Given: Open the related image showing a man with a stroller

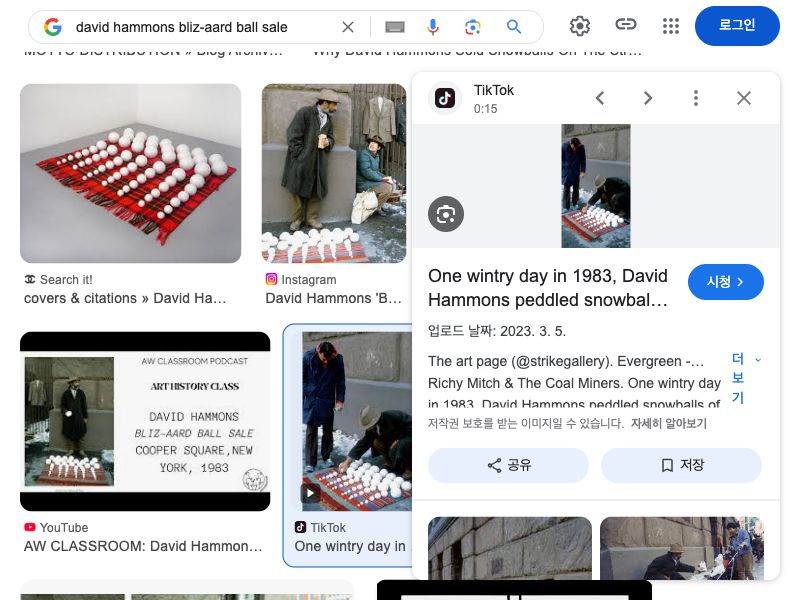Looking at the screenshot, I should (682, 548).
